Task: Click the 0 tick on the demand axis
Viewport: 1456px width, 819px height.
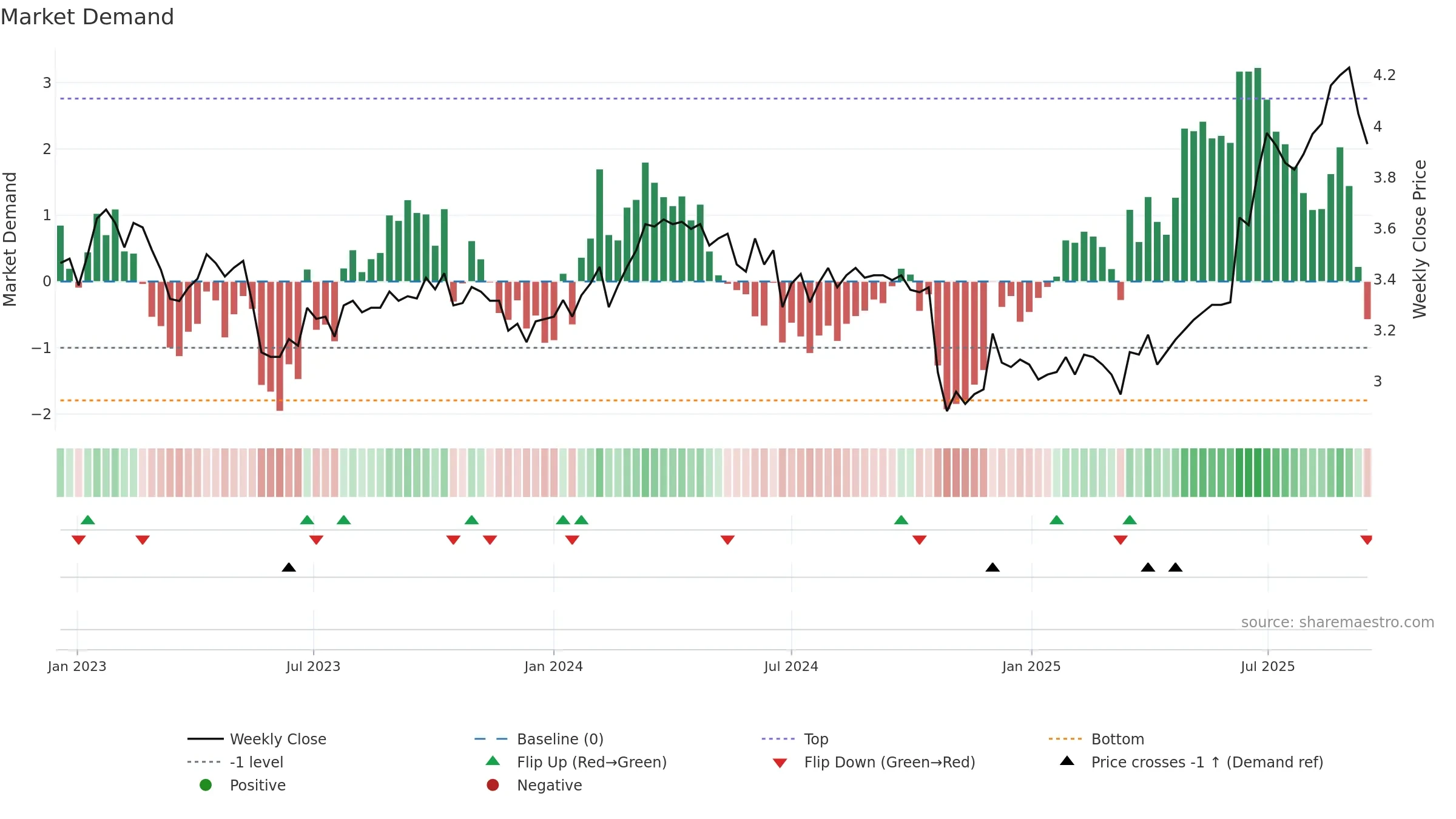Action: (47, 281)
